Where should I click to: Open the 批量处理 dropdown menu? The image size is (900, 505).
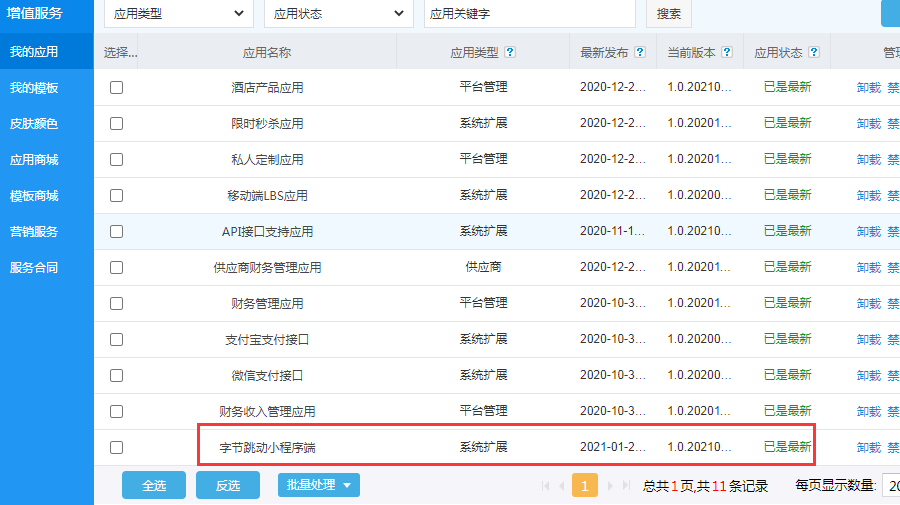pos(318,485)
